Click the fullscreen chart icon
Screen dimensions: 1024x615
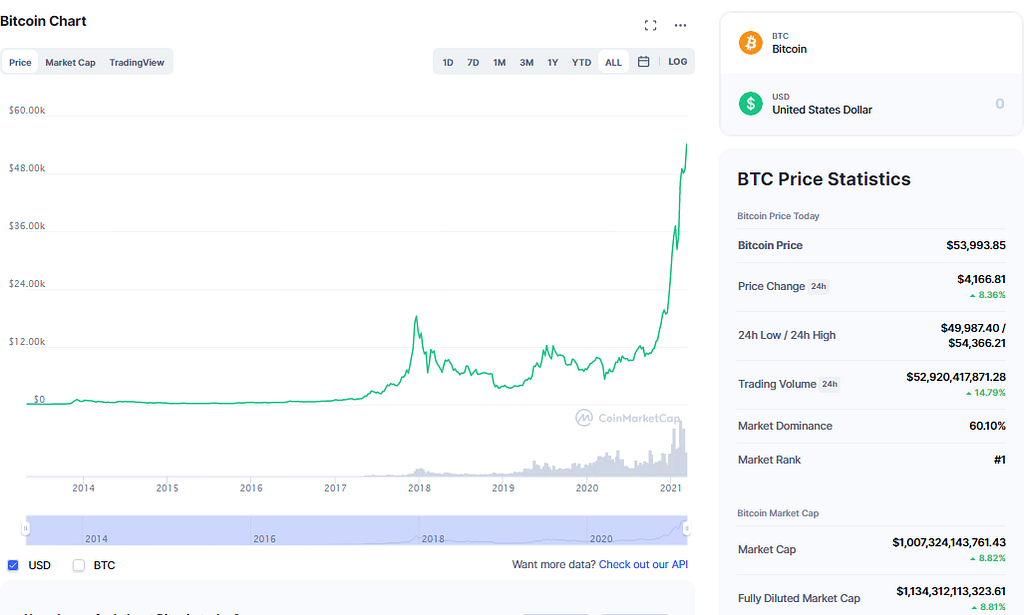[x=651, y=25]
